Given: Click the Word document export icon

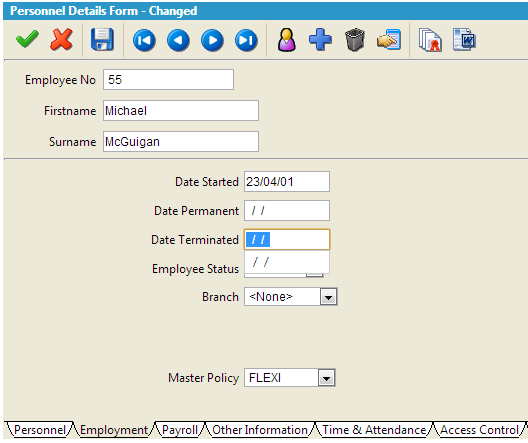Looking at the screenshot, I should 464,40.
